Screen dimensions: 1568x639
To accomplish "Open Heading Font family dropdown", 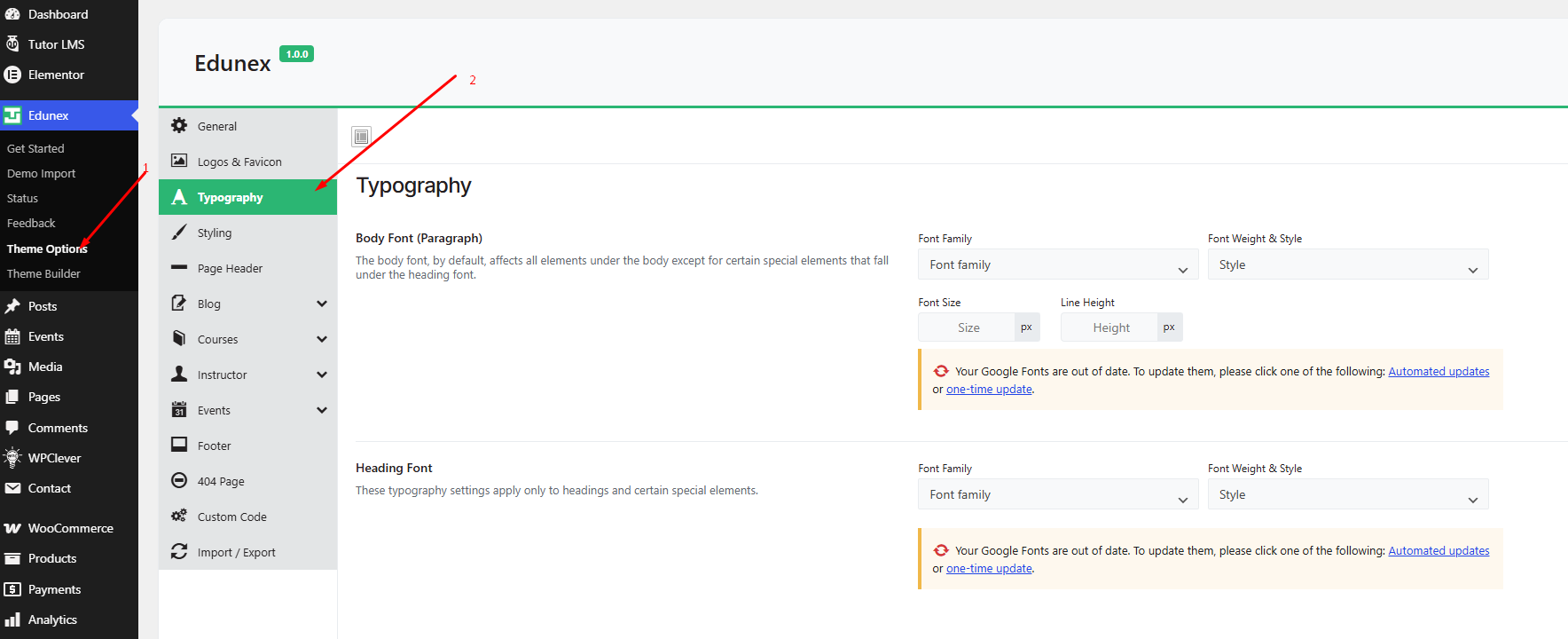I will (1058, 494).
